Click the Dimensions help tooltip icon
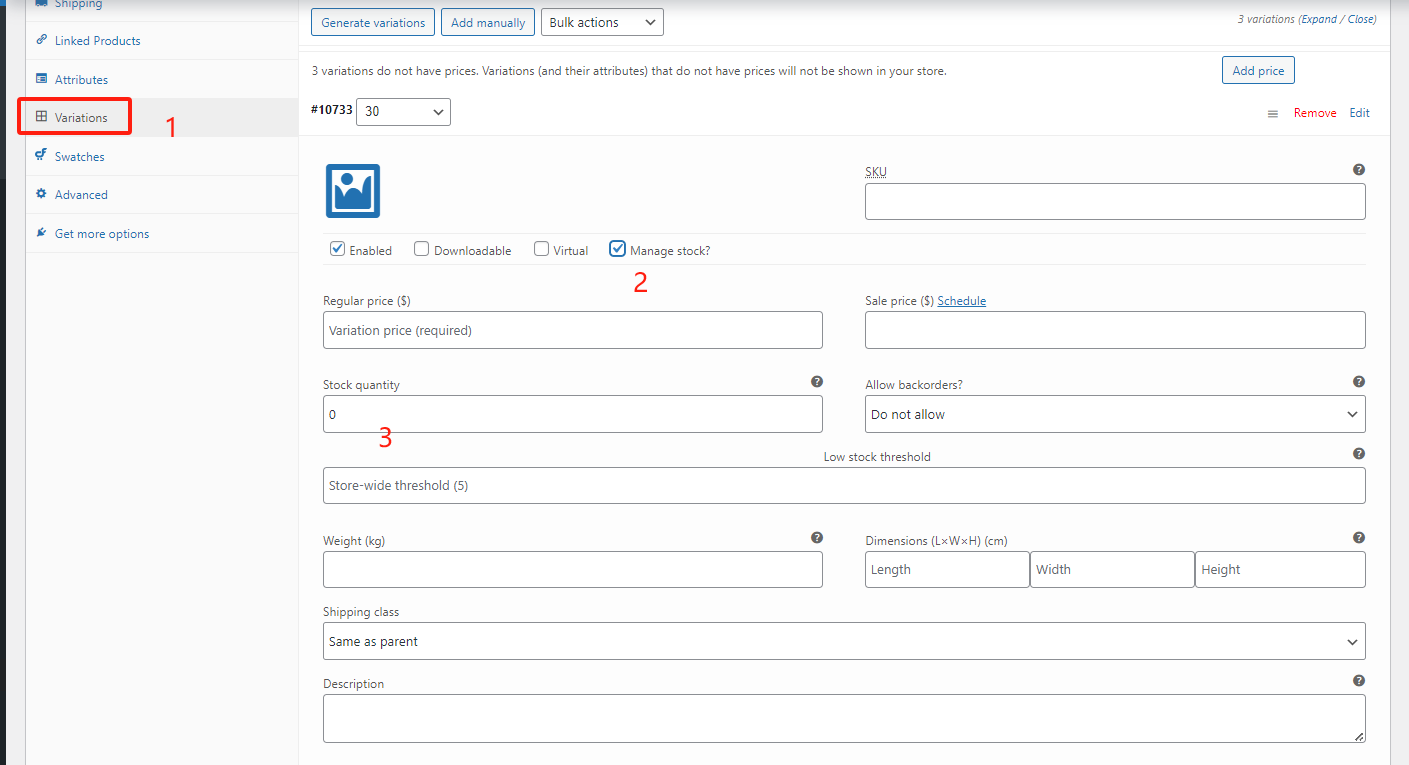The image size is (1409, 765). coord(1359,538)
